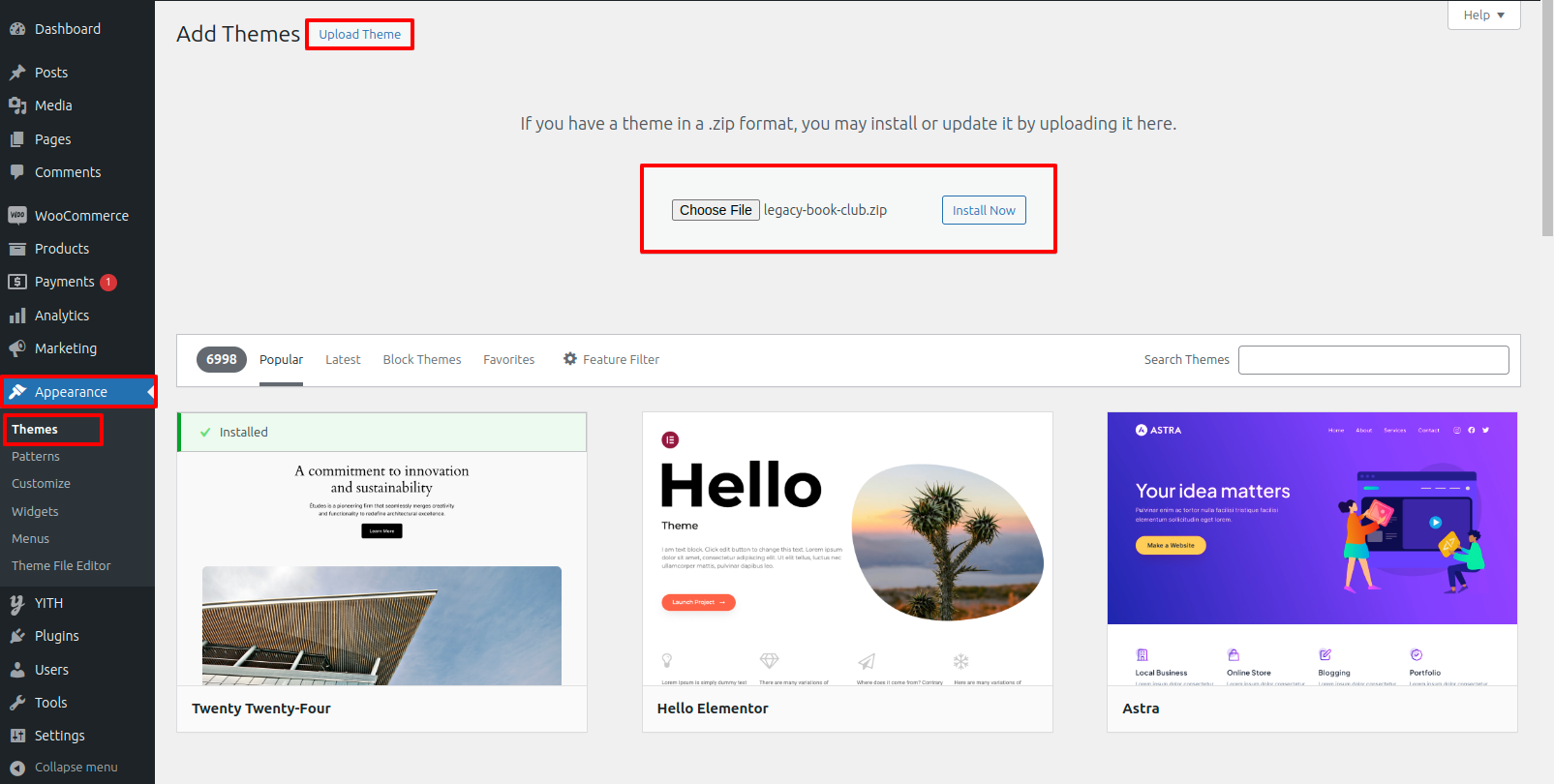
Task: Click the Plugins plug icon
Action: (17, 636)
